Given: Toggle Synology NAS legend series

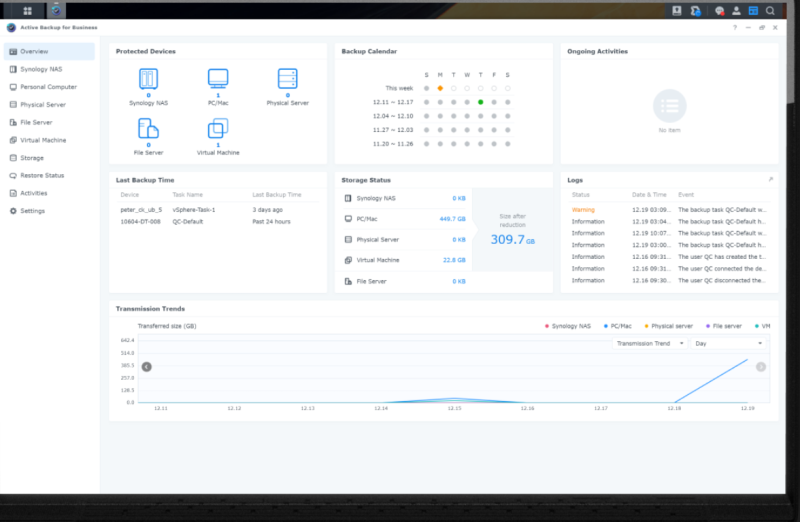Looking at the screenshot, I should pos(568,326).
